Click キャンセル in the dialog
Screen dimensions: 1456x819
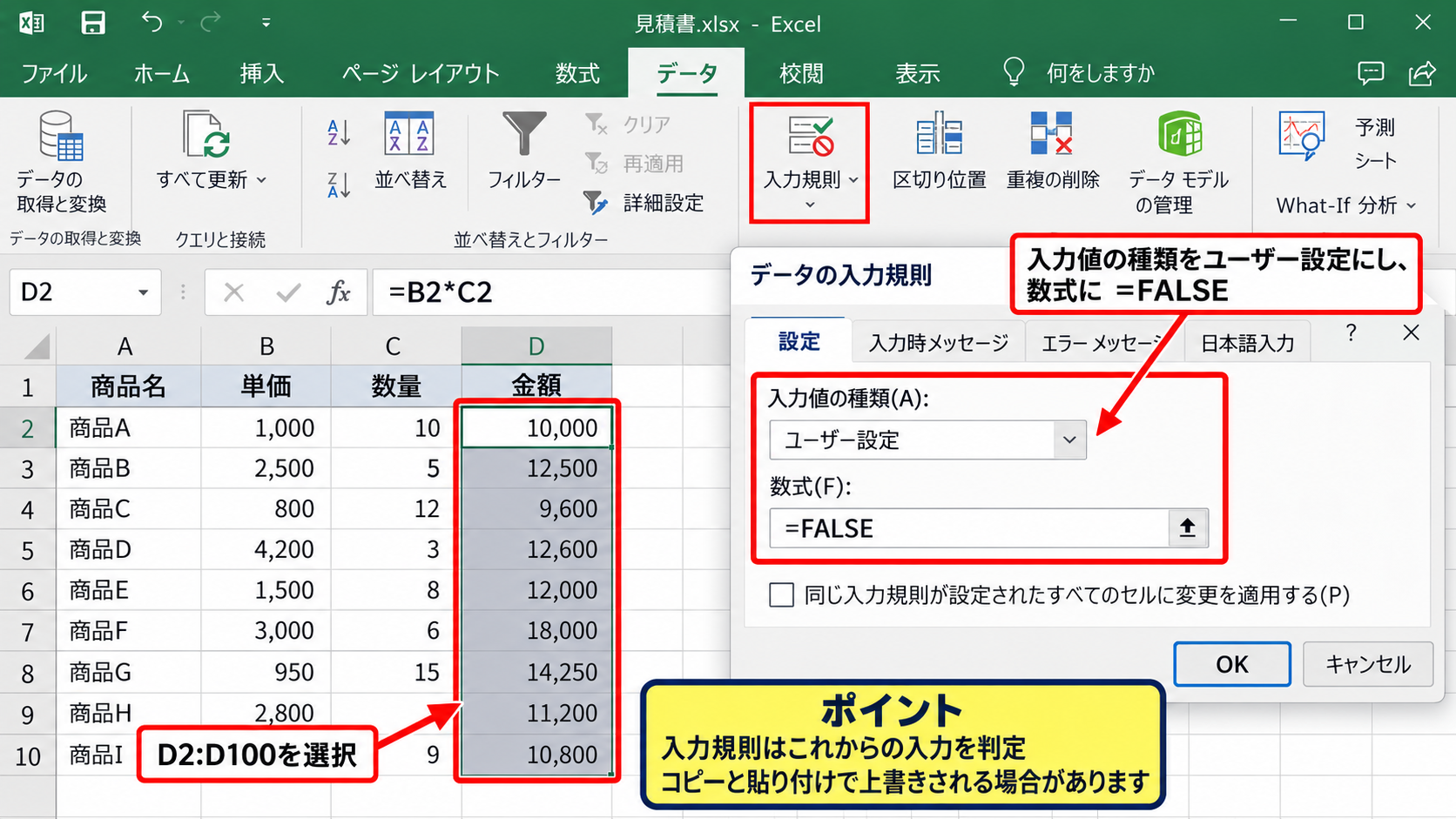1368,664
